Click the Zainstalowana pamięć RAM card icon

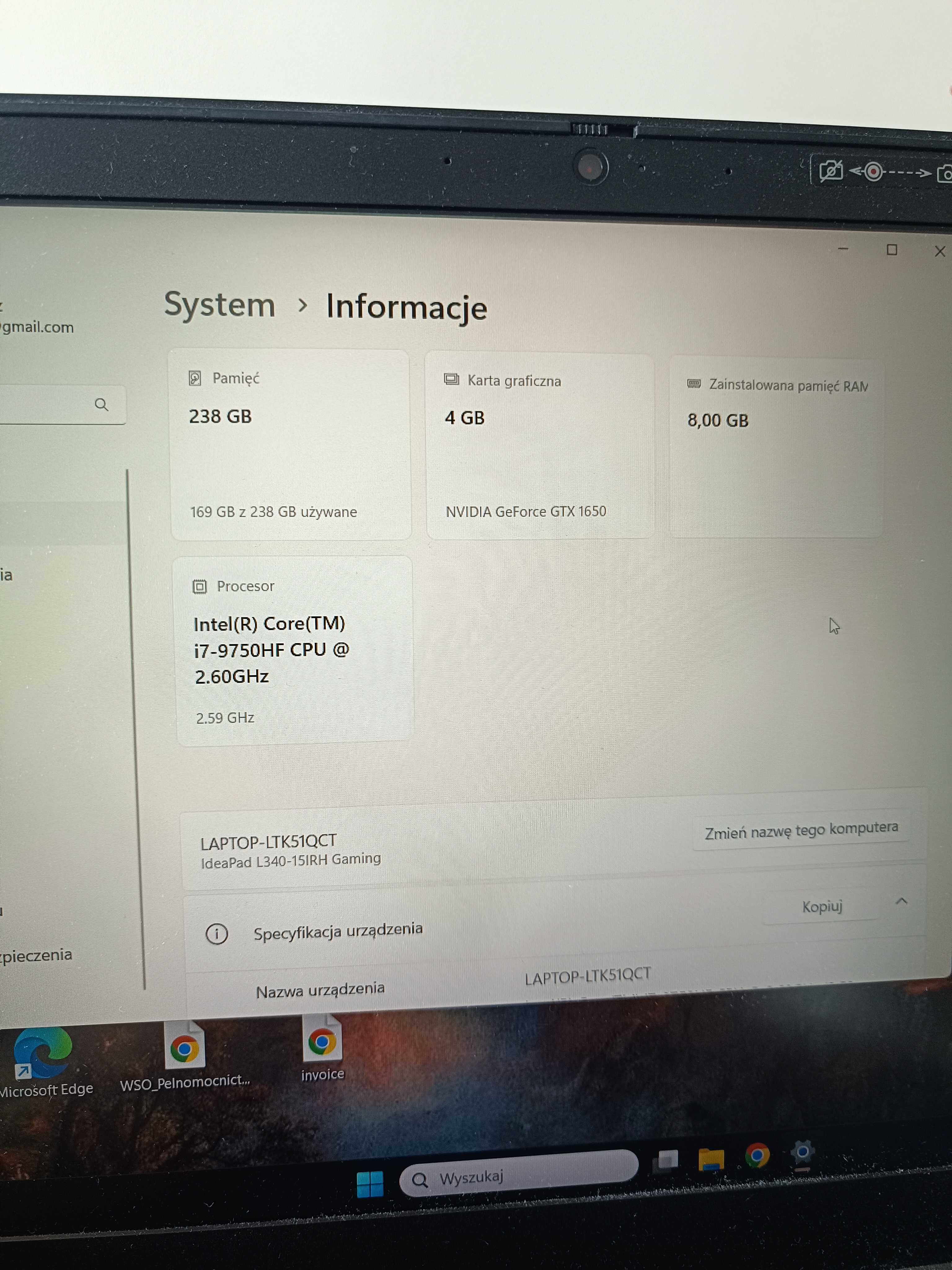point(694,383)
